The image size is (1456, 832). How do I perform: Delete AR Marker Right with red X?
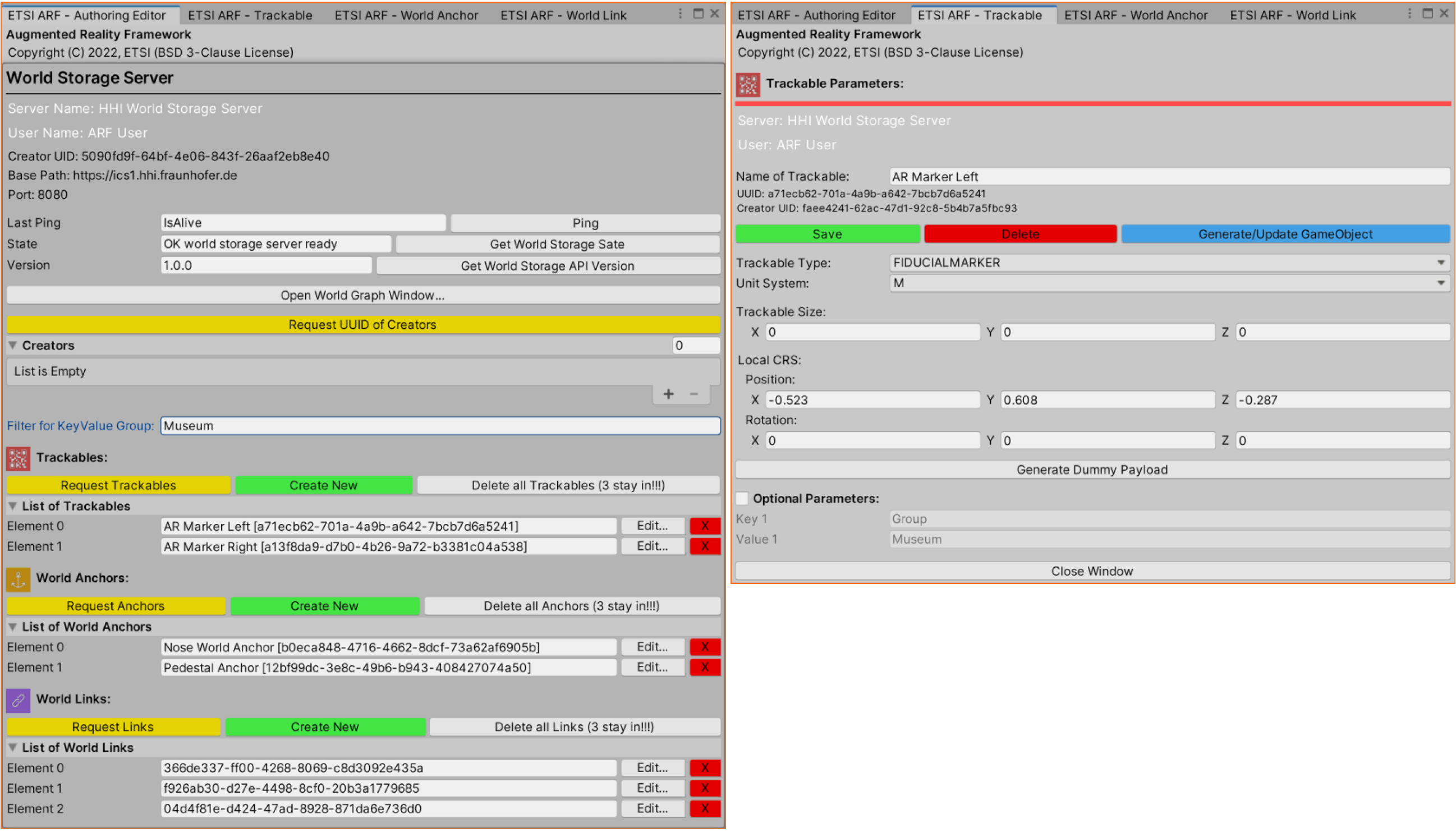point(705,547)
